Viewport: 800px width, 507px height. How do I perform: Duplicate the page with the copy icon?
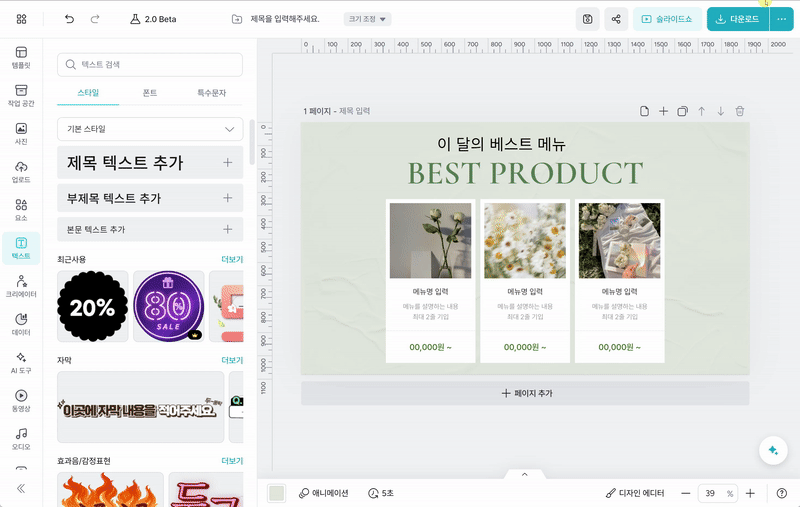(682, 111)
